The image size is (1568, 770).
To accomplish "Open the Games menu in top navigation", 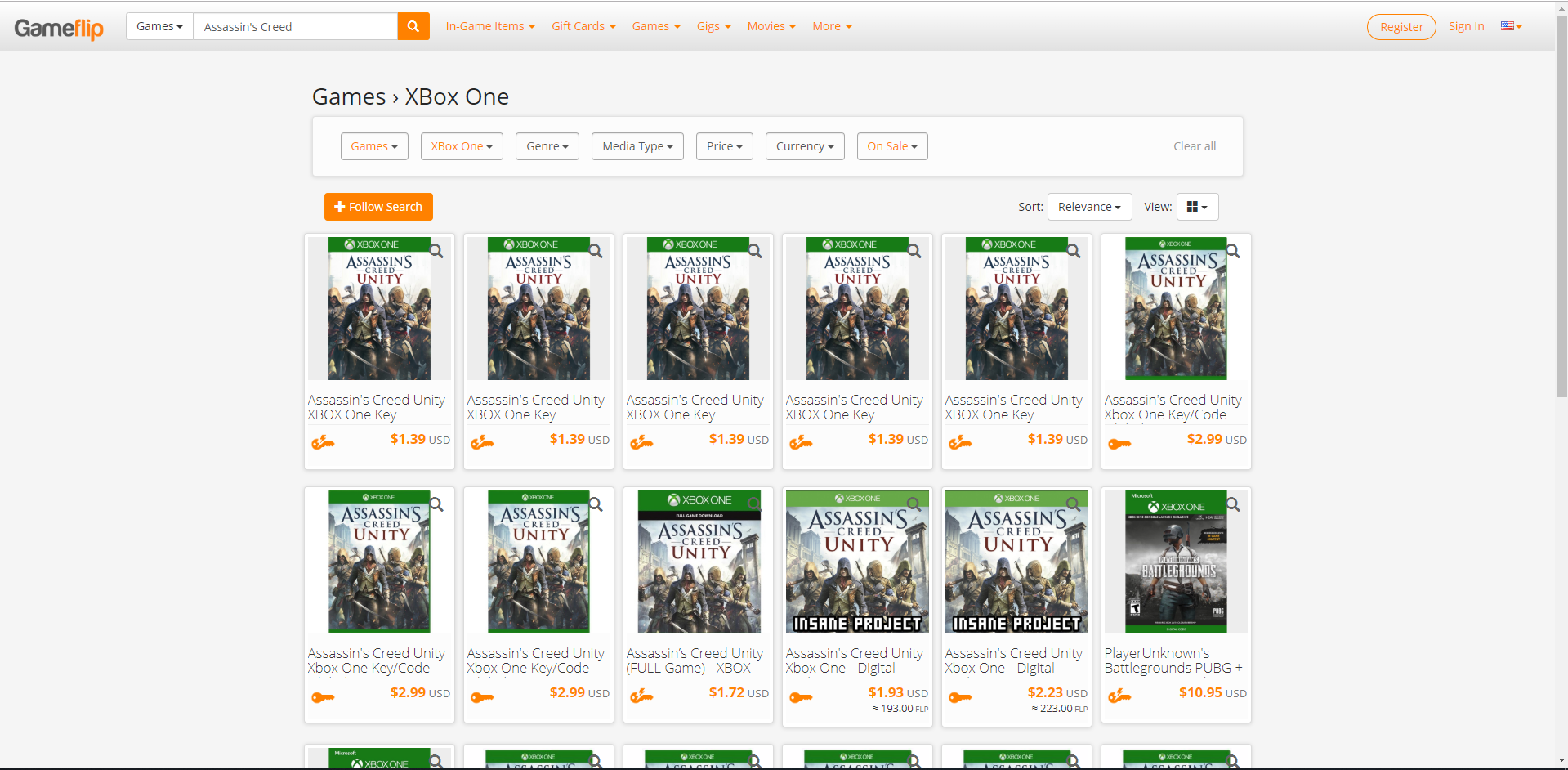I will click(x=656, y=26).
